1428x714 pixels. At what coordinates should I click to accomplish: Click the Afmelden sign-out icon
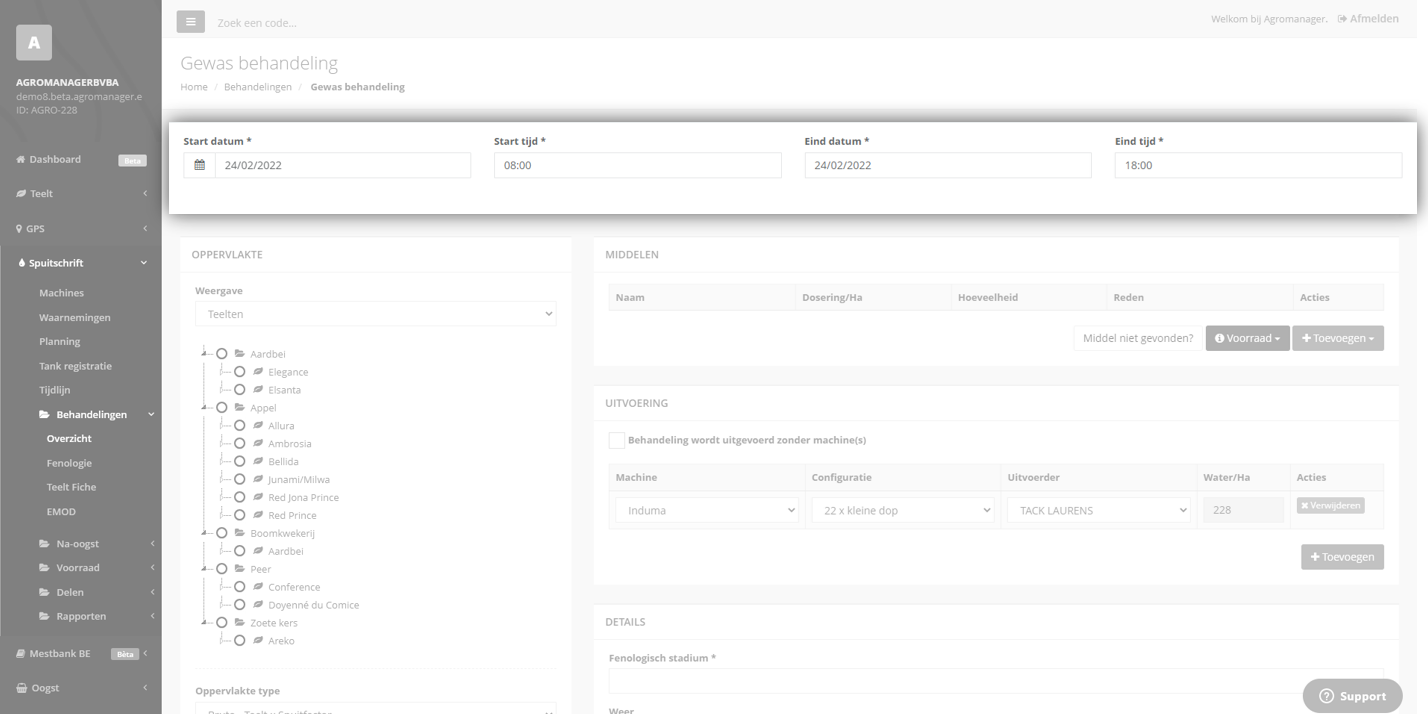pyautogui.click(x=1342, y=19)
